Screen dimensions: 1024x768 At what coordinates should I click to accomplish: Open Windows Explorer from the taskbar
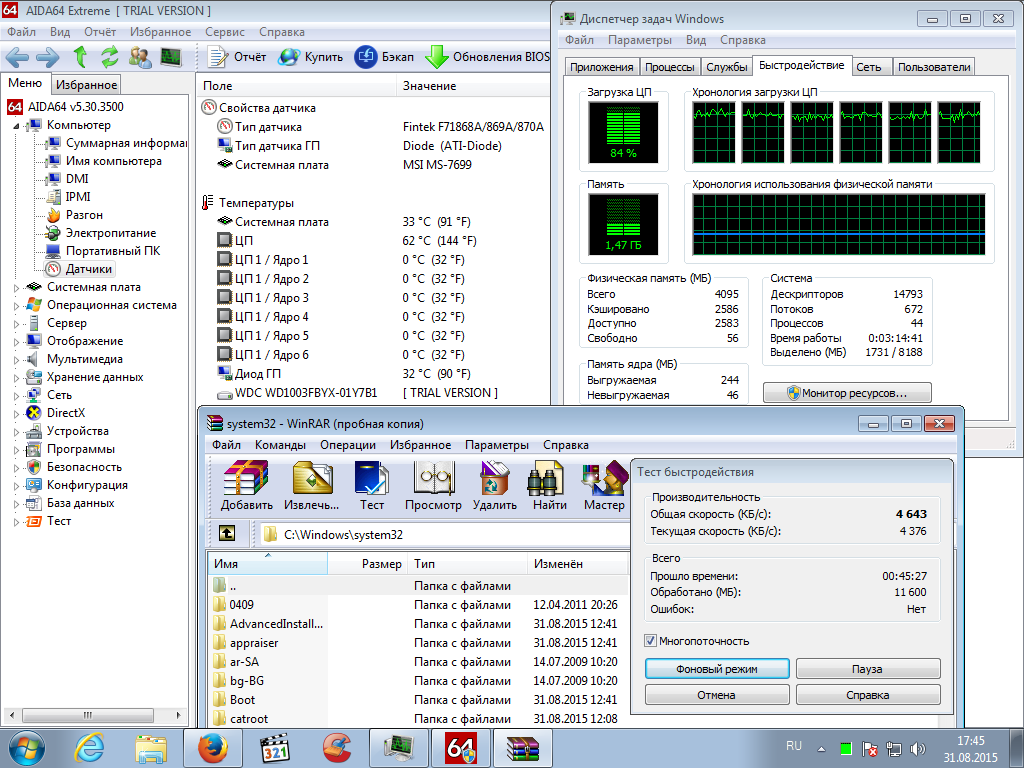150,748
